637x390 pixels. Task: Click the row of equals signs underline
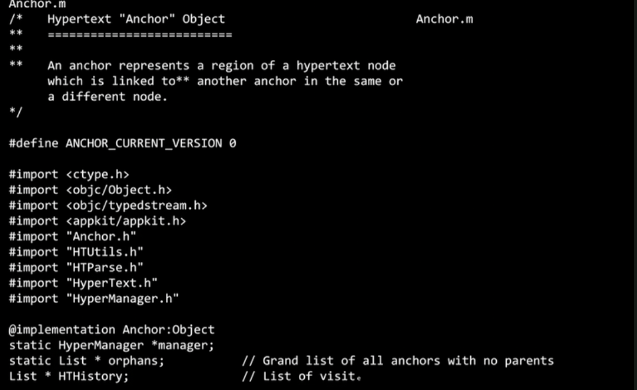point(140,35)
